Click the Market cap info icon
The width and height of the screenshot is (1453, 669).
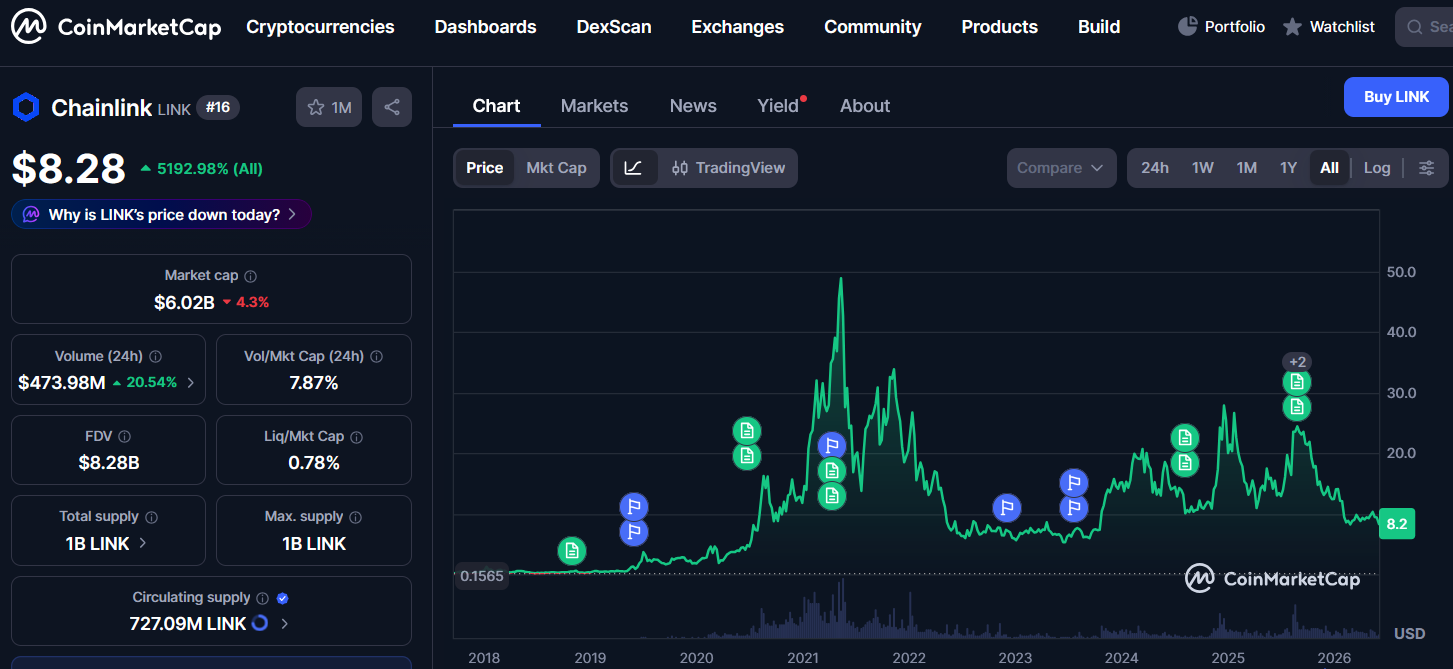point(251,276)
